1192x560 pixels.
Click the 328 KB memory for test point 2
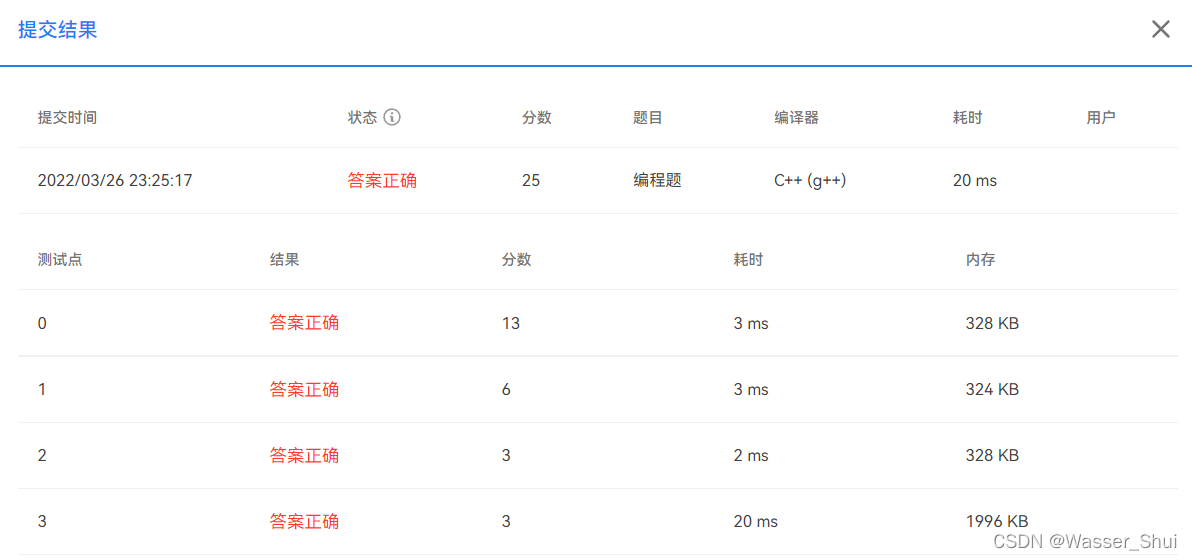(x=992, y=456)
